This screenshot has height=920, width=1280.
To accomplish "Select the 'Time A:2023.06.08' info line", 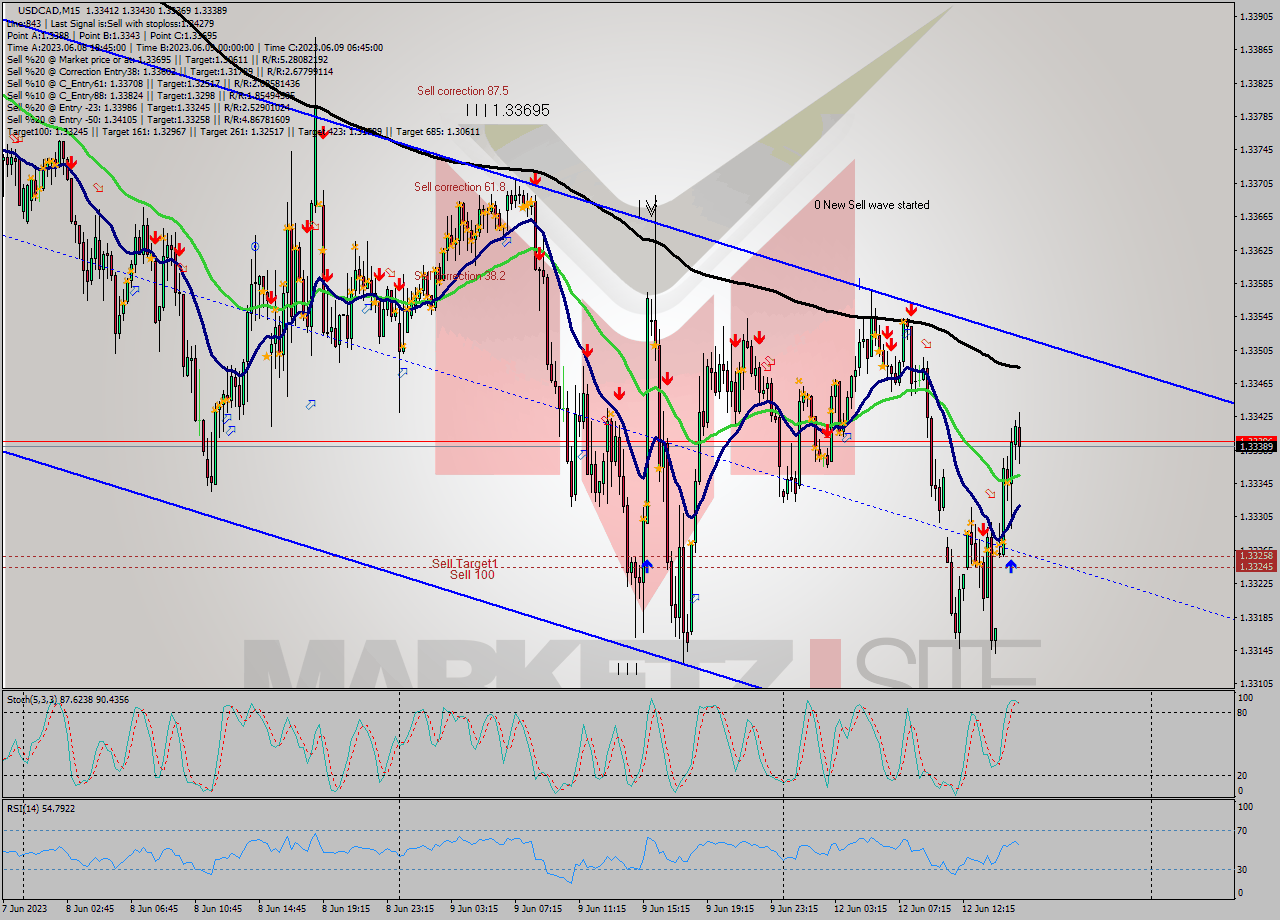I will [194, 47].
